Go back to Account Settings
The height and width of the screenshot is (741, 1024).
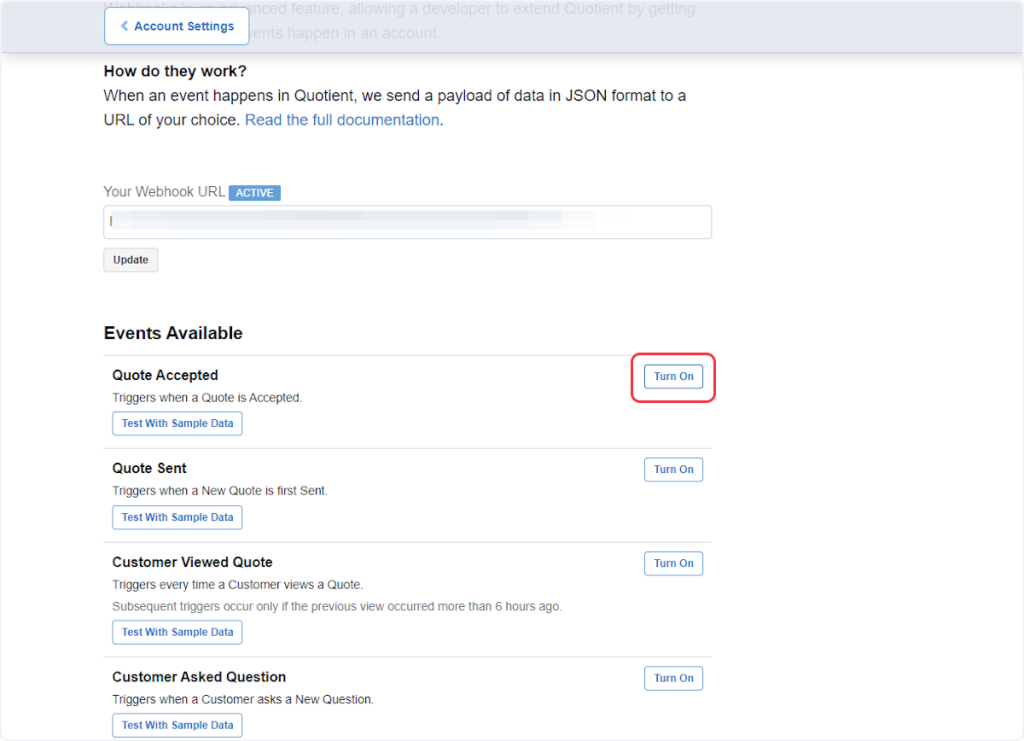point(176,26)
